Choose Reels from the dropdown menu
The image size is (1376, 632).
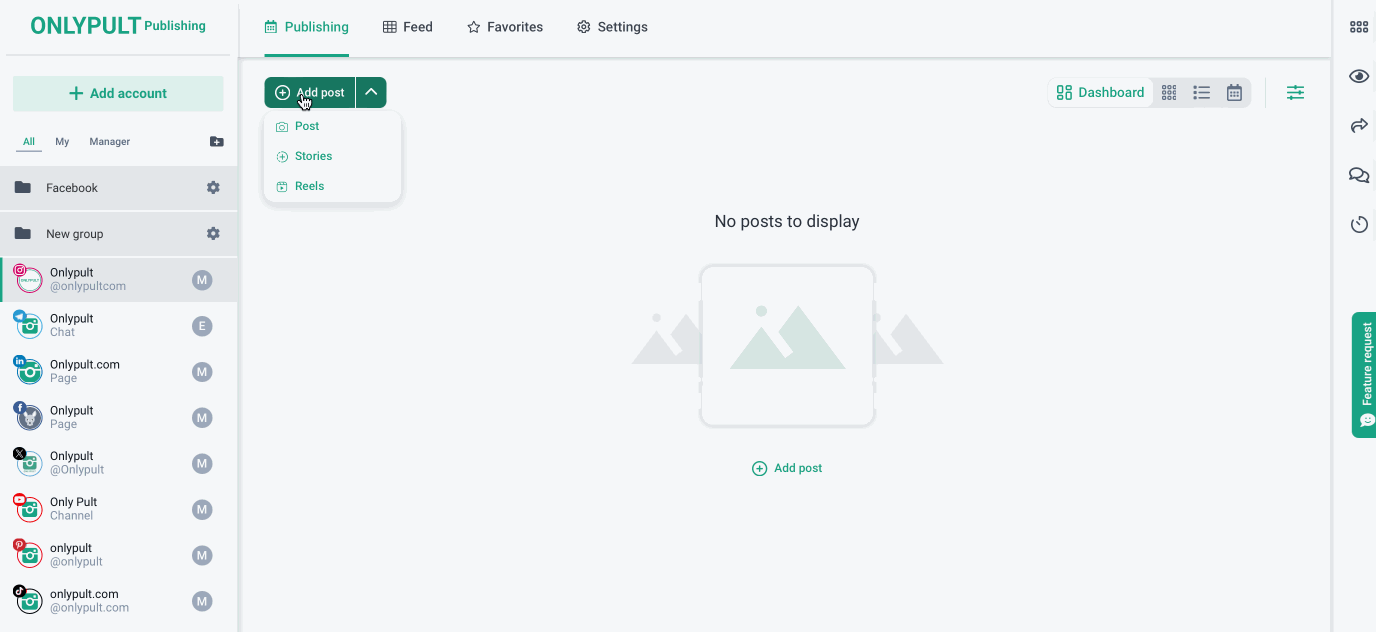309,186
